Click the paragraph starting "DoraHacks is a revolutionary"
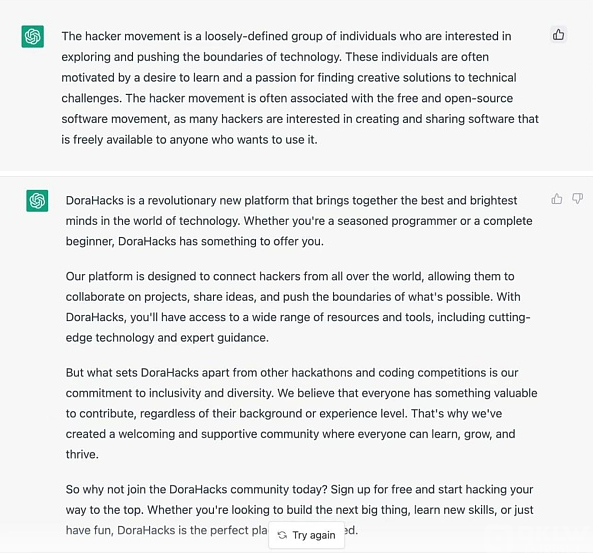593x560 pixels. pos(299,221)
